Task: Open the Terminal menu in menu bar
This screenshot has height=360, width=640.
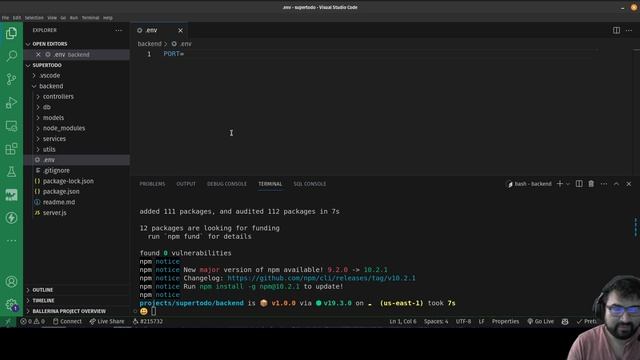Action: coord(90,18)
